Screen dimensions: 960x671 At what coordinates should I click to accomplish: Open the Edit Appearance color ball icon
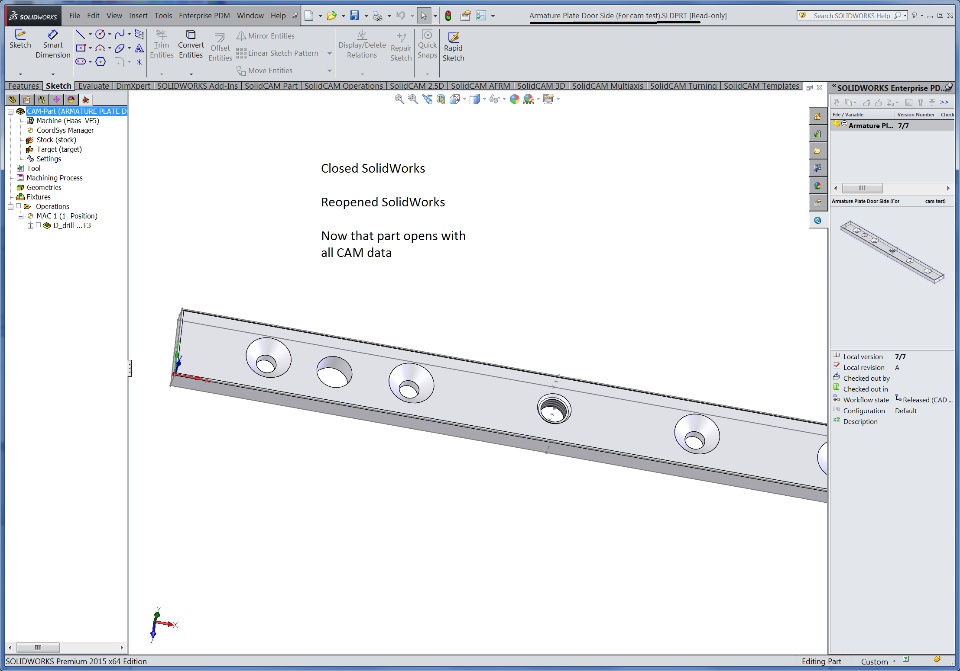pyautogui.click(x=514, y=99)
